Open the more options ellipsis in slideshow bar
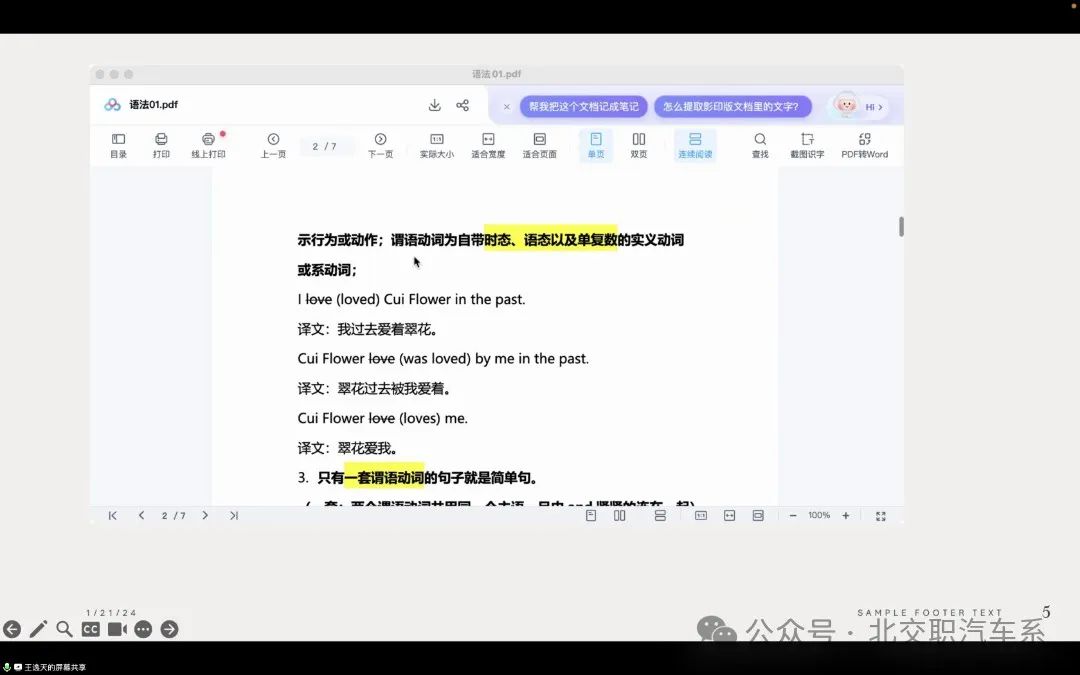The height and width of the screenshot is (675, 1080). (x=143, y=629)
